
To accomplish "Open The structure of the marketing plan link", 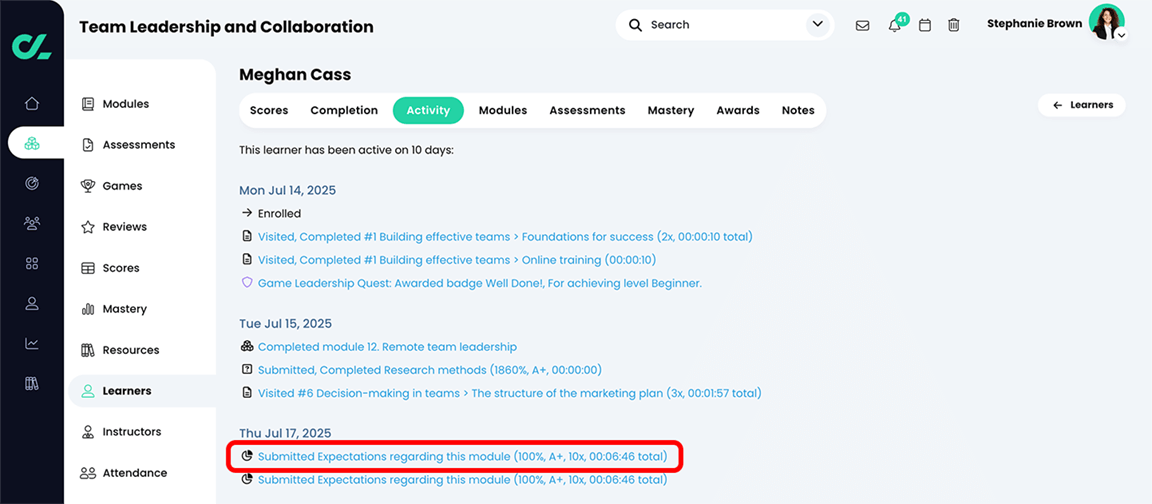I will (510, 393).
